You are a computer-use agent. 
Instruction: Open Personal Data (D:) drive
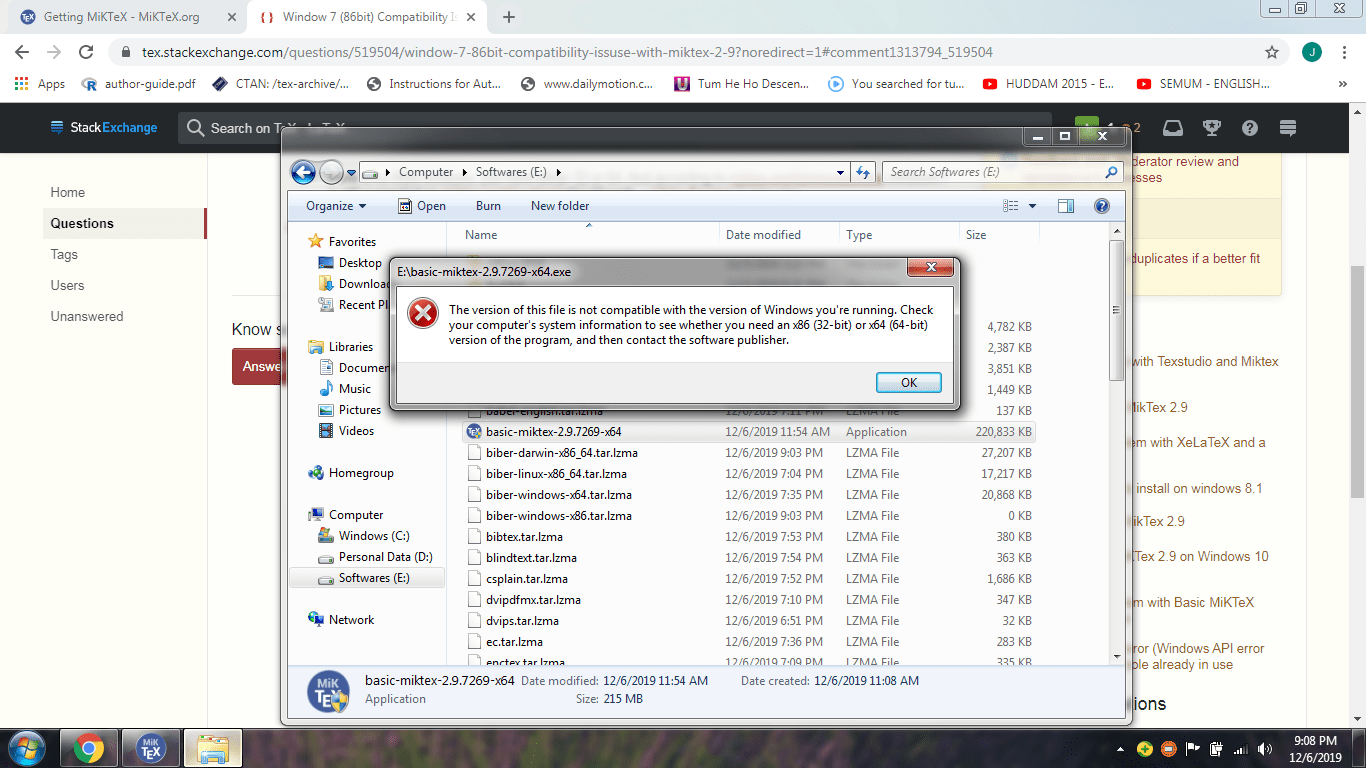click(x=385, y=557)
